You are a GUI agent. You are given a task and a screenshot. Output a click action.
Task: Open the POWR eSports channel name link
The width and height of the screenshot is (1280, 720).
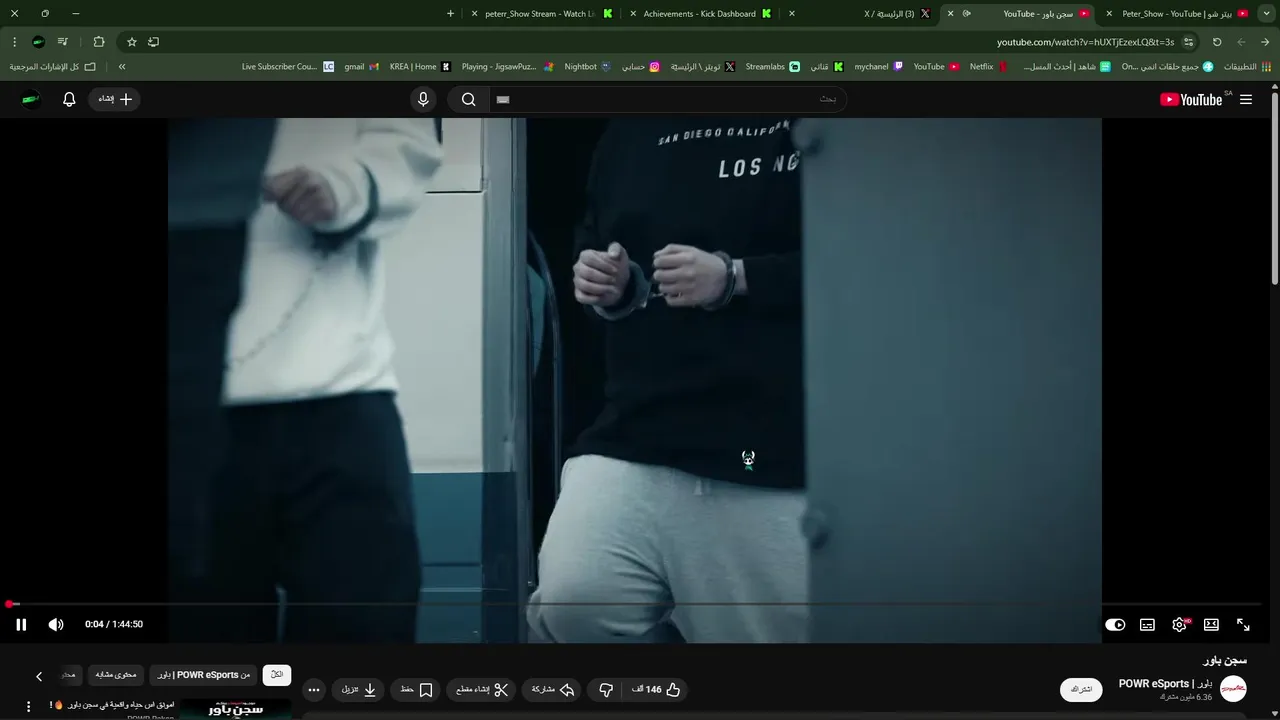pyautogui.click(x=1165, y=684)
